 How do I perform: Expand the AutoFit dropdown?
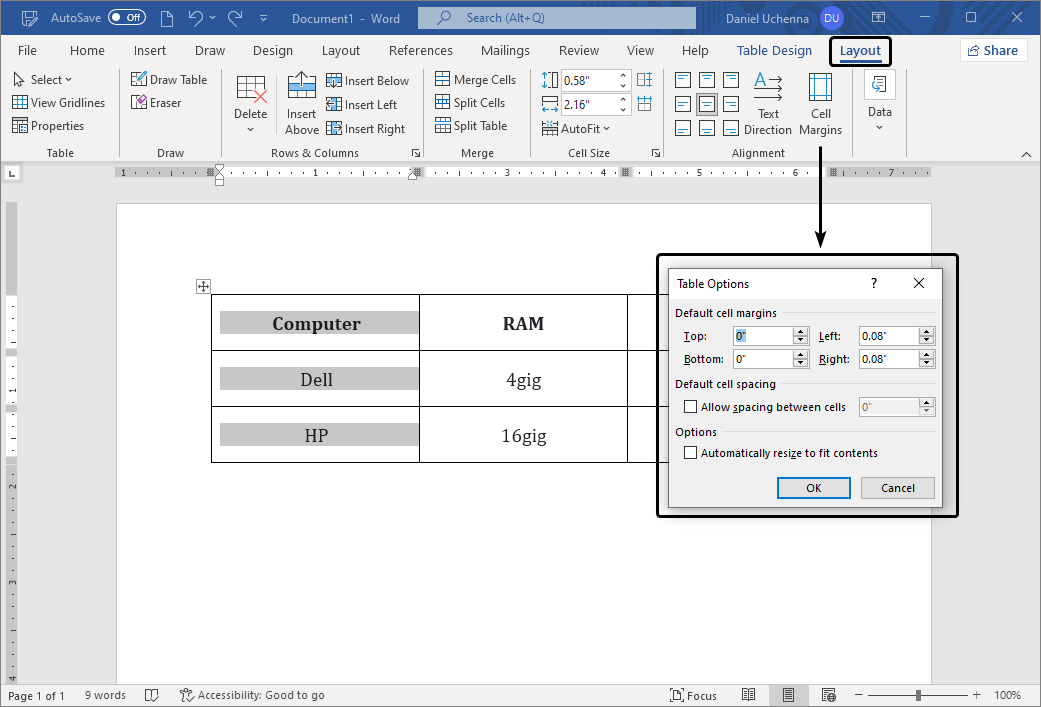click(576, 129)
